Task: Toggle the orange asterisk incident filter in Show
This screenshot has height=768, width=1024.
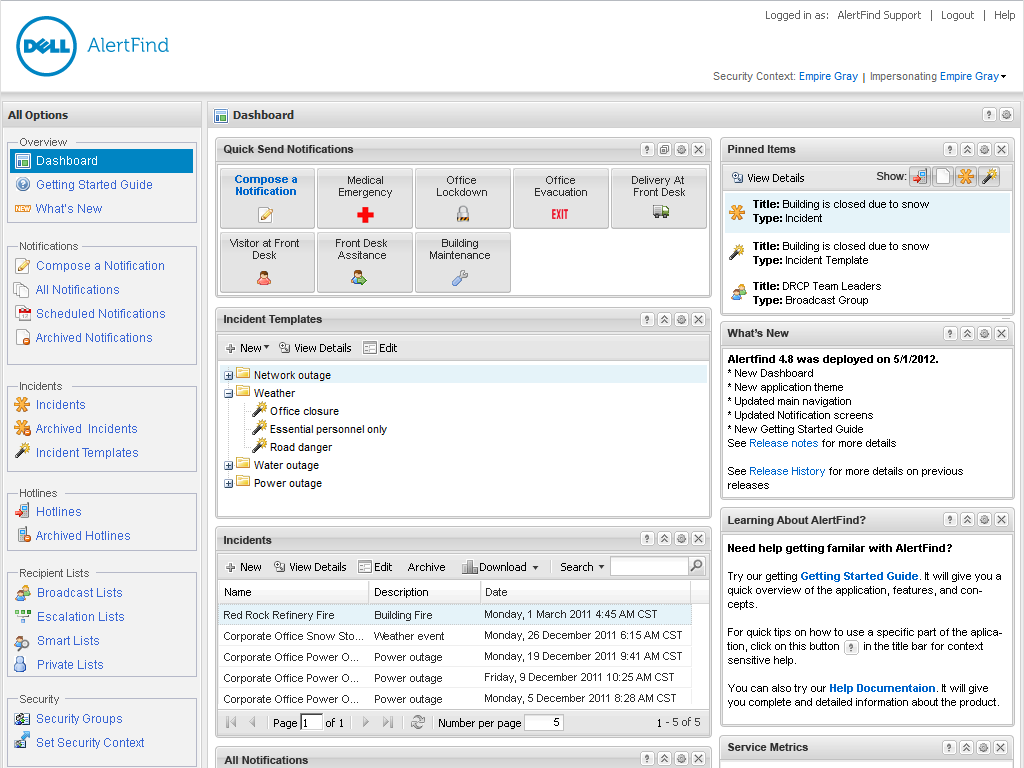Action: 966,177
